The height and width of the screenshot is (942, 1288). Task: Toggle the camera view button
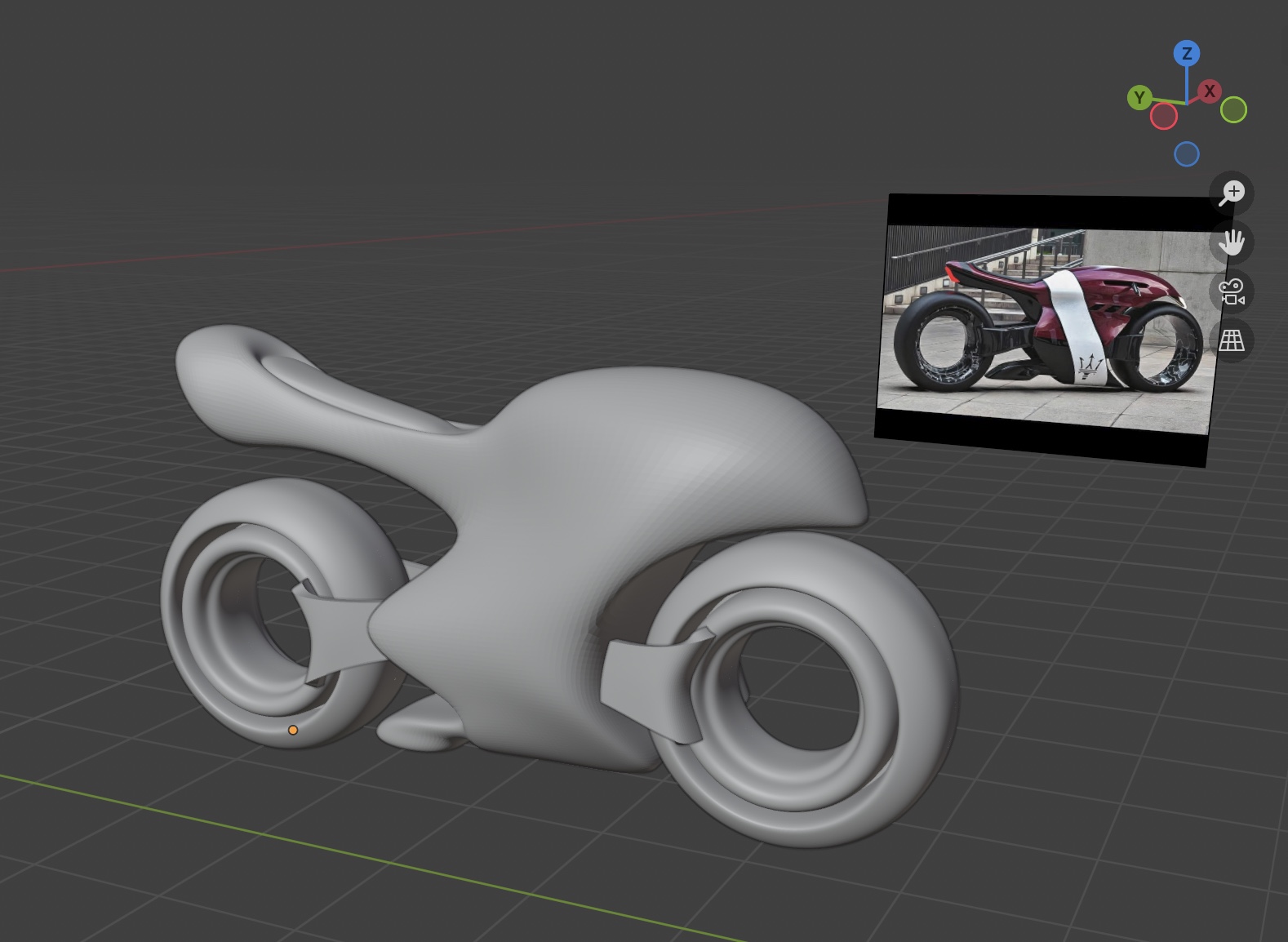tap(1232, 291)
